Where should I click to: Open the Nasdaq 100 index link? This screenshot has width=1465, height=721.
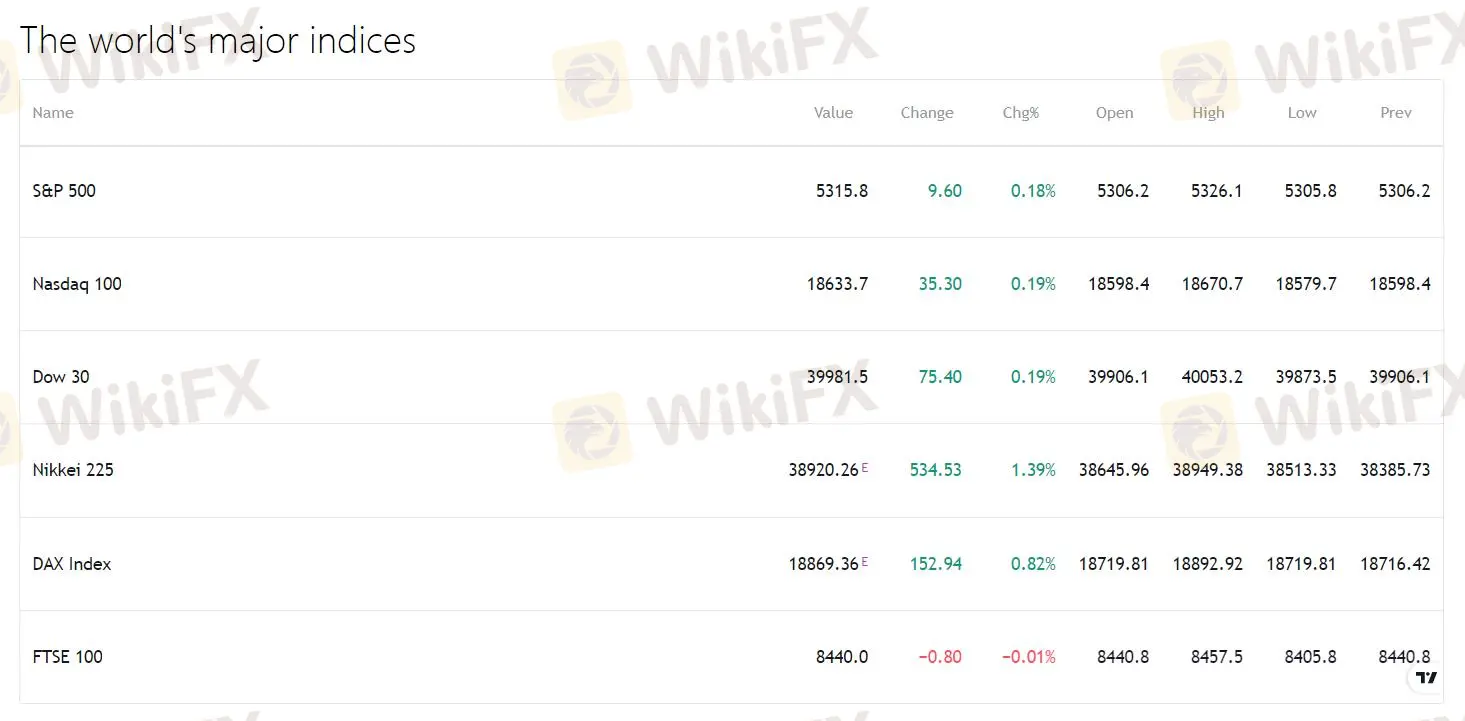pyautogui.click(x=77, y=284)
